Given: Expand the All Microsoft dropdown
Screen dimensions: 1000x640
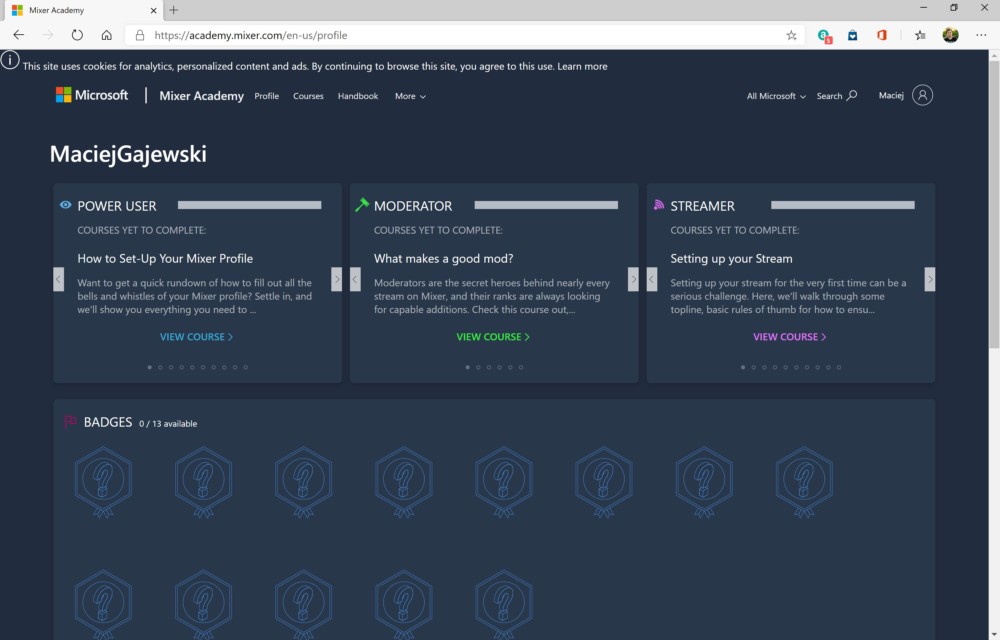Looking at the screenshot, I should point(776,96).
